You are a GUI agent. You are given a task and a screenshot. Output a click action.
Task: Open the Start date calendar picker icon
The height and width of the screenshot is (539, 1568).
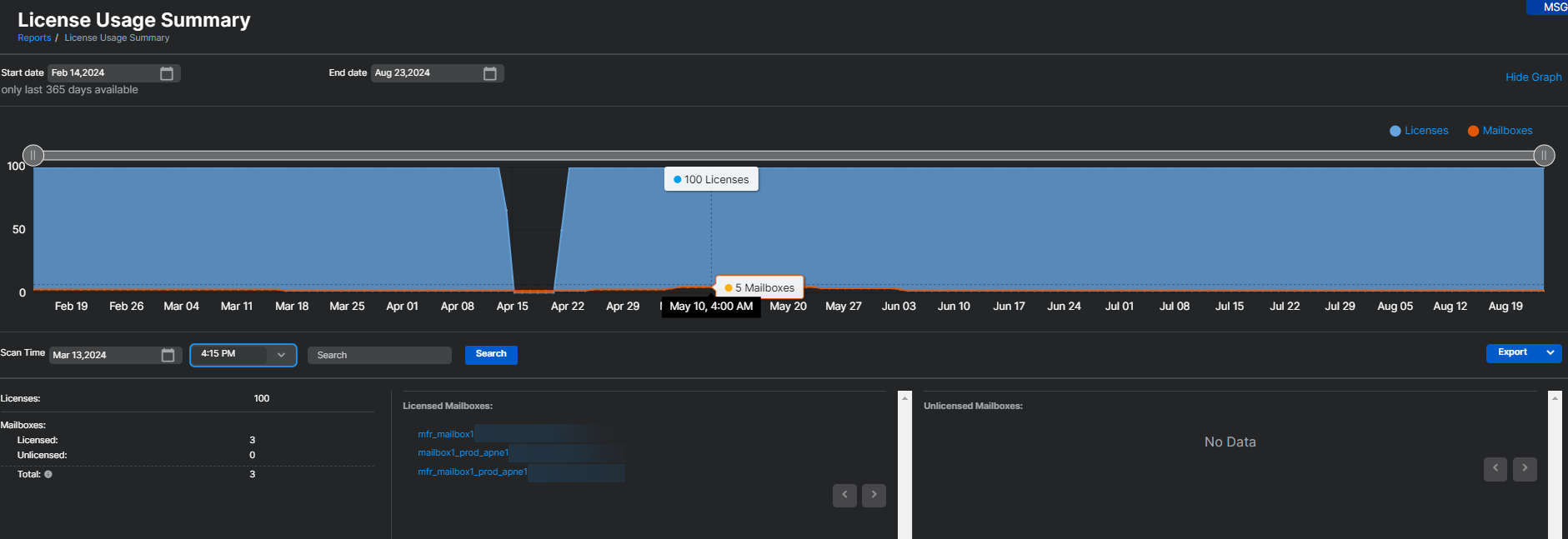[x=167, y=74]
